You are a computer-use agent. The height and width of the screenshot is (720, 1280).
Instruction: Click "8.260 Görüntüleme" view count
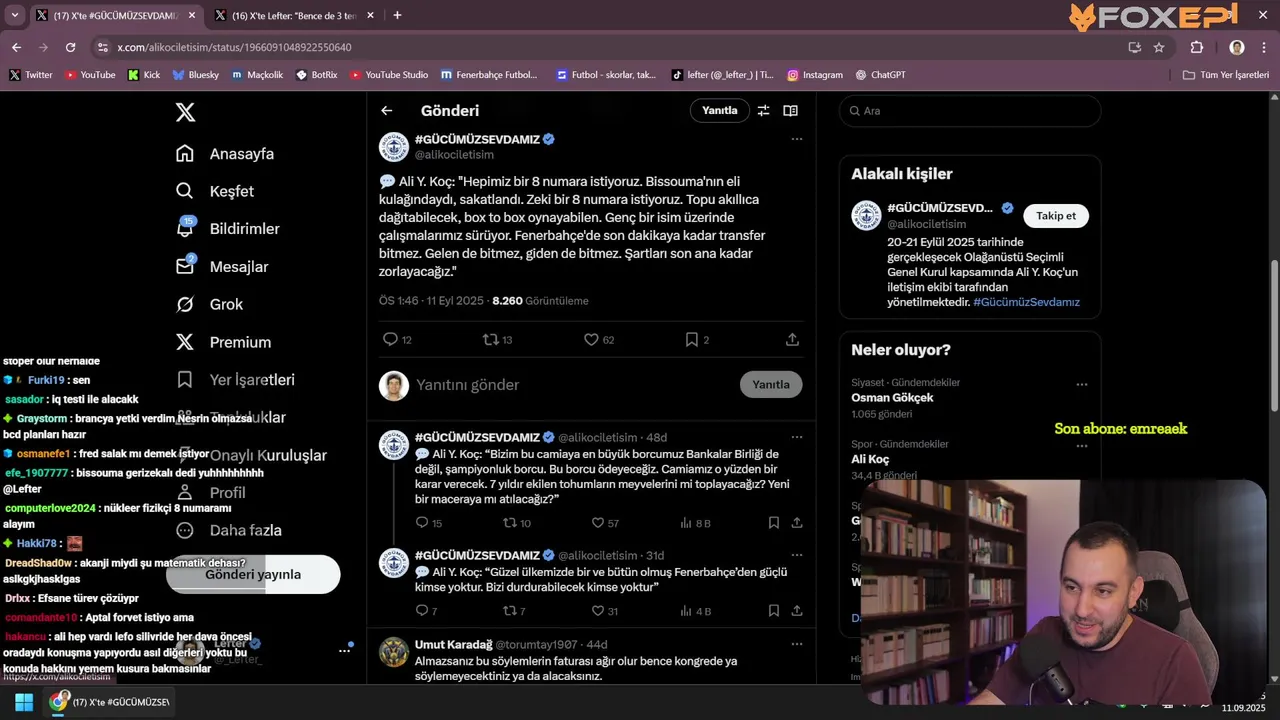(x=541, y=301)
